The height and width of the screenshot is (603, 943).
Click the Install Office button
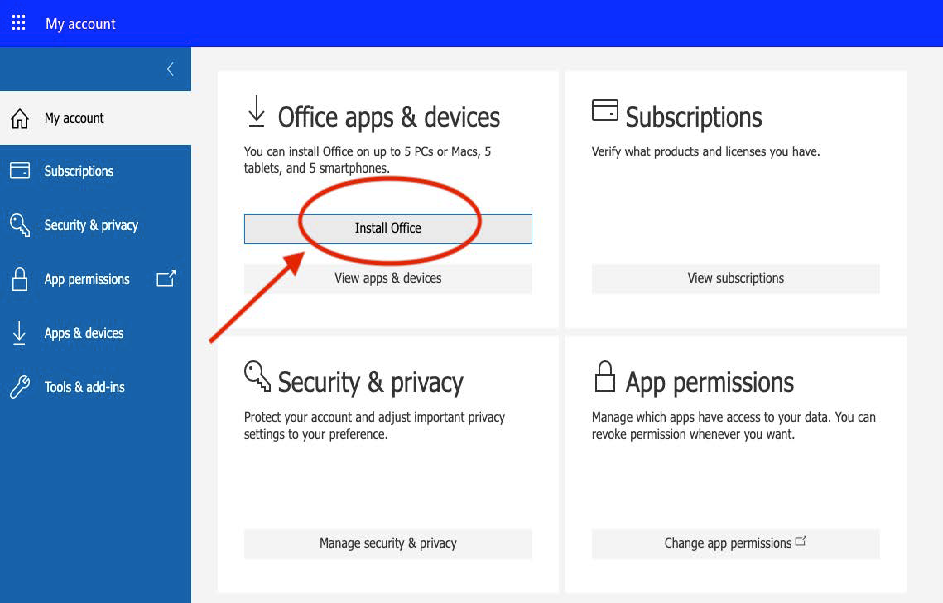coord(388,228)
